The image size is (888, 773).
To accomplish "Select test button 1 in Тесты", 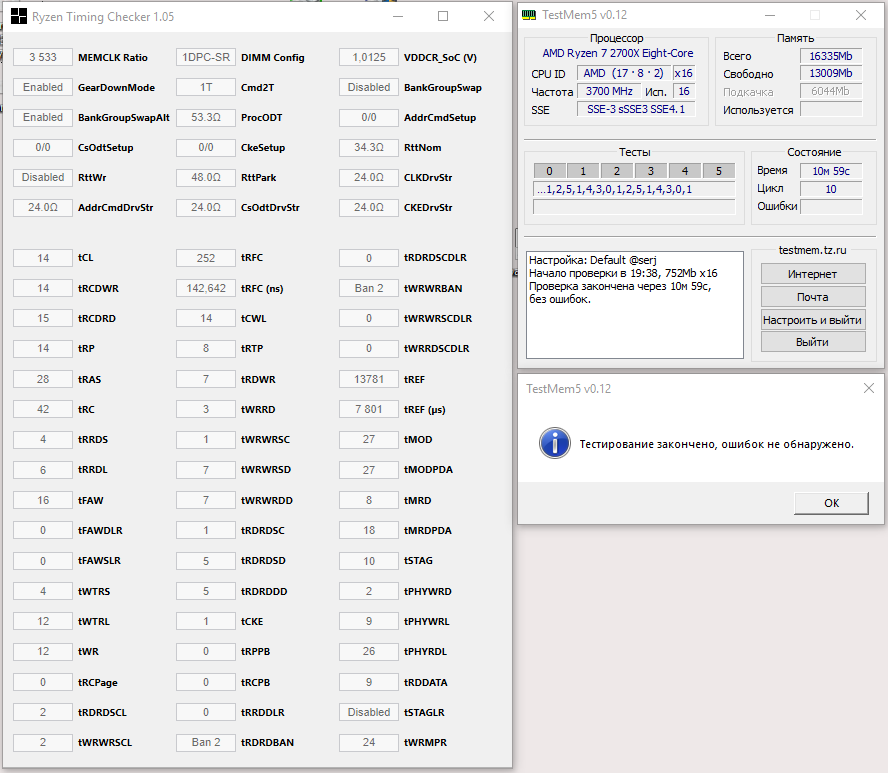I will tap(583, 170).
